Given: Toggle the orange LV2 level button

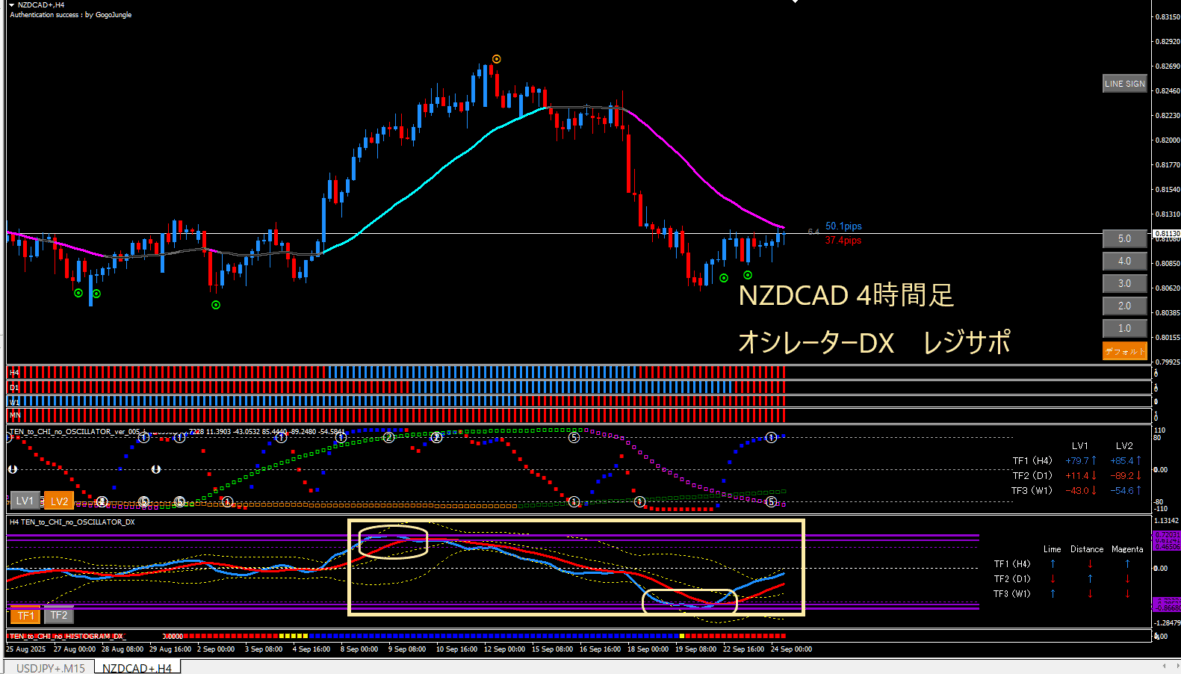Looking at the screenshot, I should point(58,501).
